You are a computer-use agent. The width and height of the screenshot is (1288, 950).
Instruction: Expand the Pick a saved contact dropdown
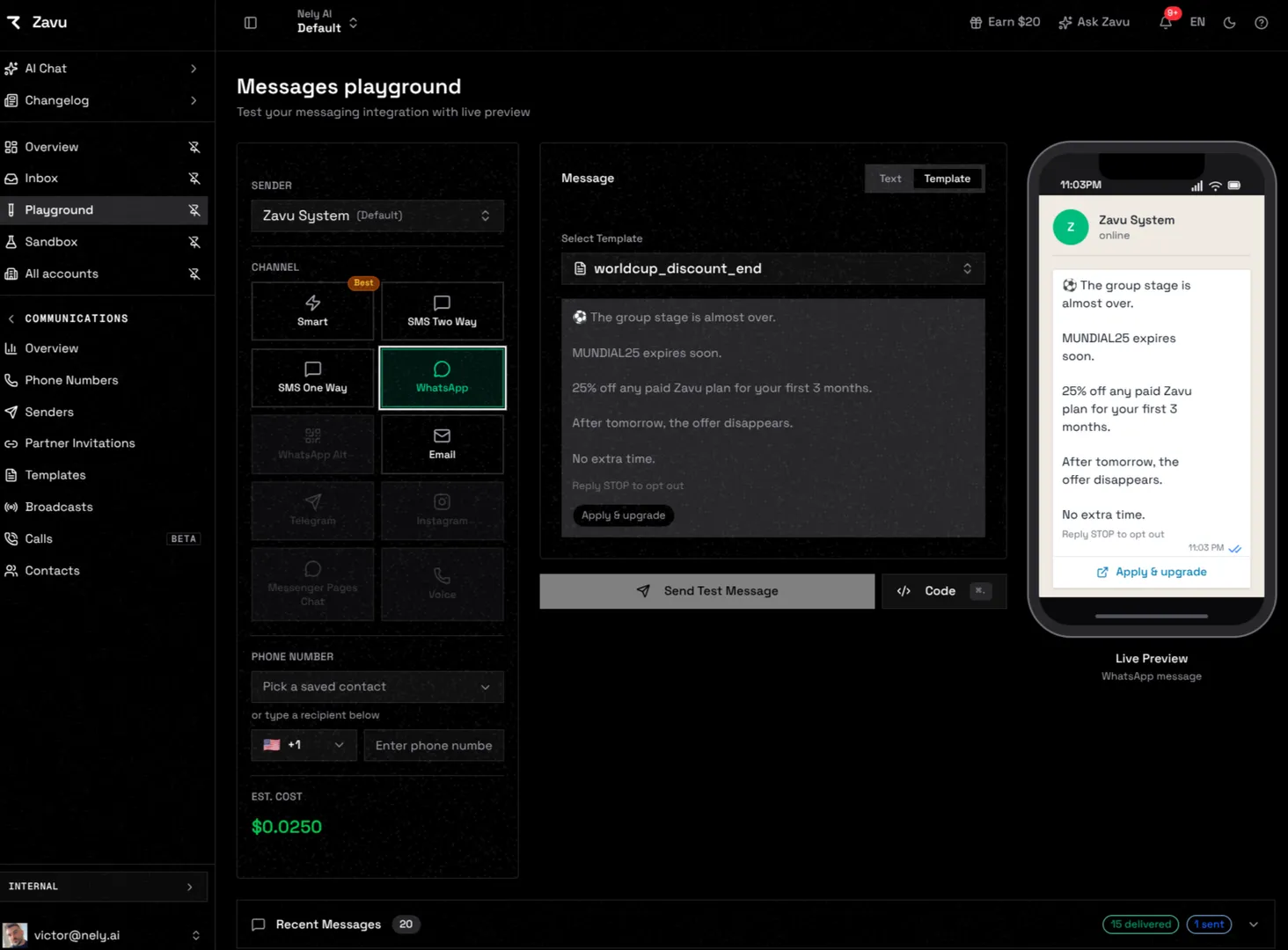click(x=377, y=687)
